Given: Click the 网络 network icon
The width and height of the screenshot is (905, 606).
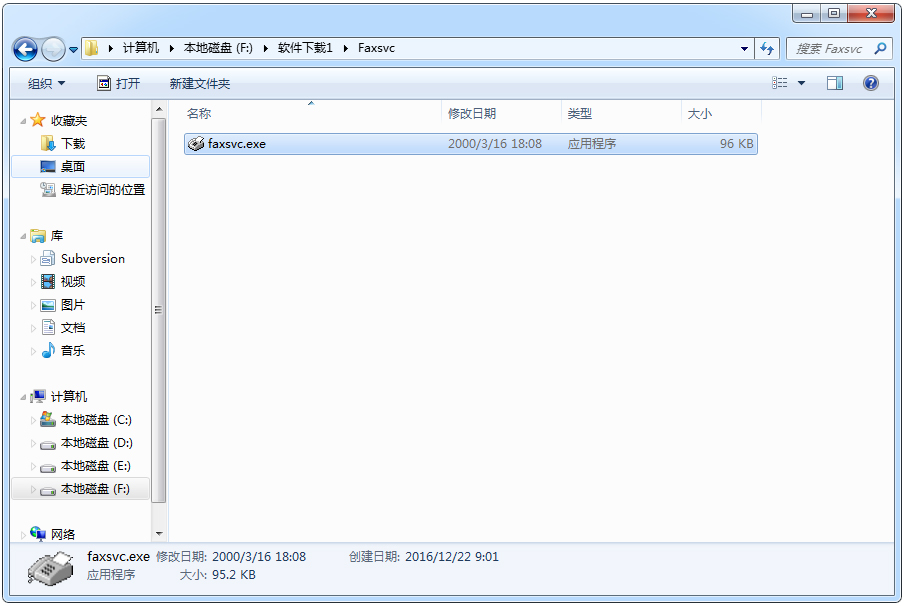Looking at the screenshot, I should point(38,534).
